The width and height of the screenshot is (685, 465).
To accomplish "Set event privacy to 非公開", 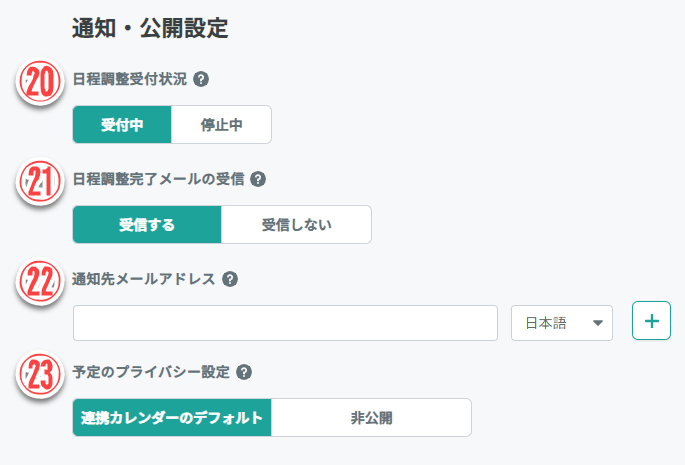I will 371,418.
